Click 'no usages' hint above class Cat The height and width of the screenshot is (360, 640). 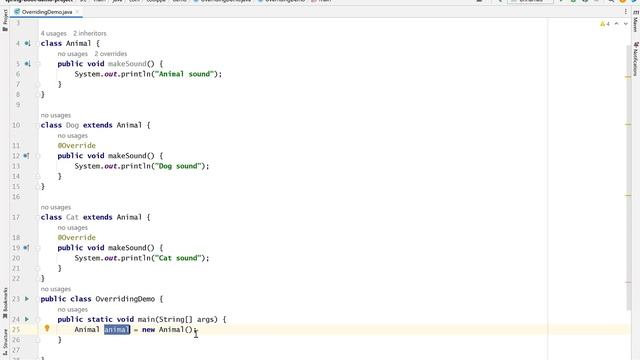pyautogui.click(x=56, y=207)
